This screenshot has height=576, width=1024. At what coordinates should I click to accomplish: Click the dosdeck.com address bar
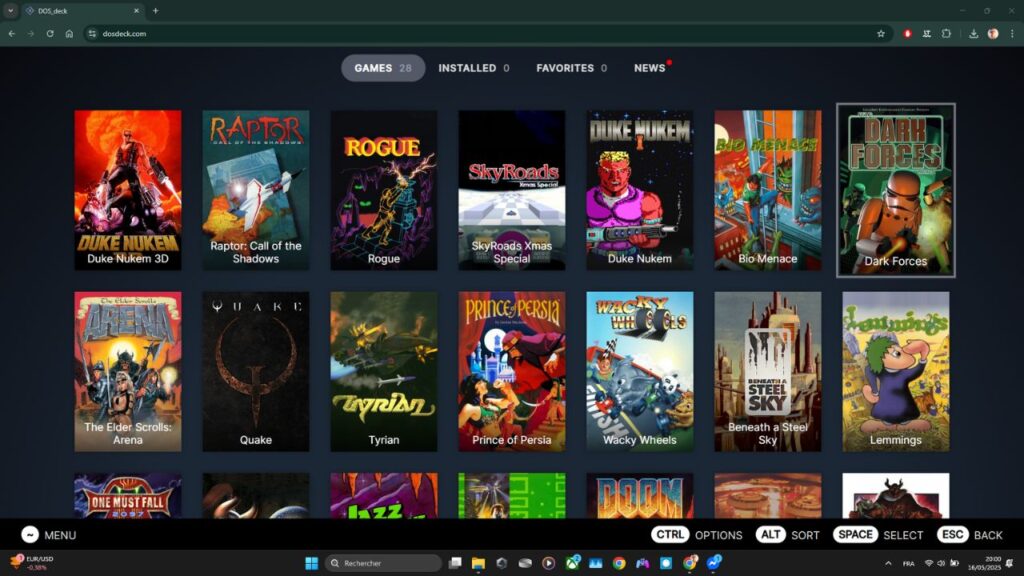click(487, 33)
